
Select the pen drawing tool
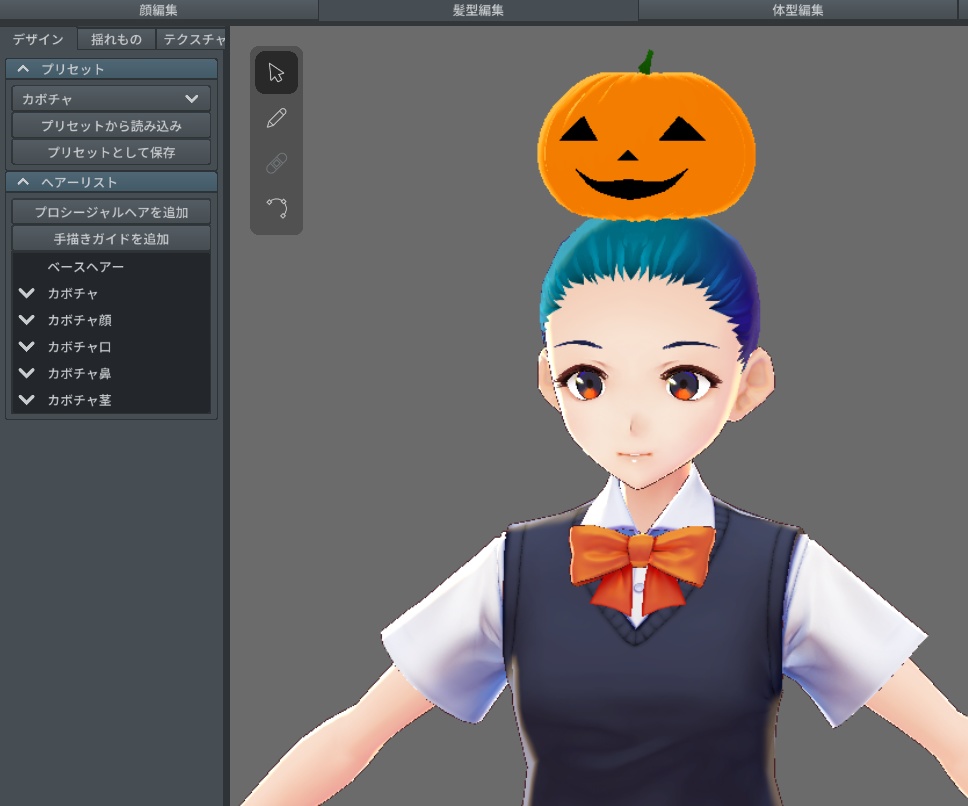tap(277, 117)
